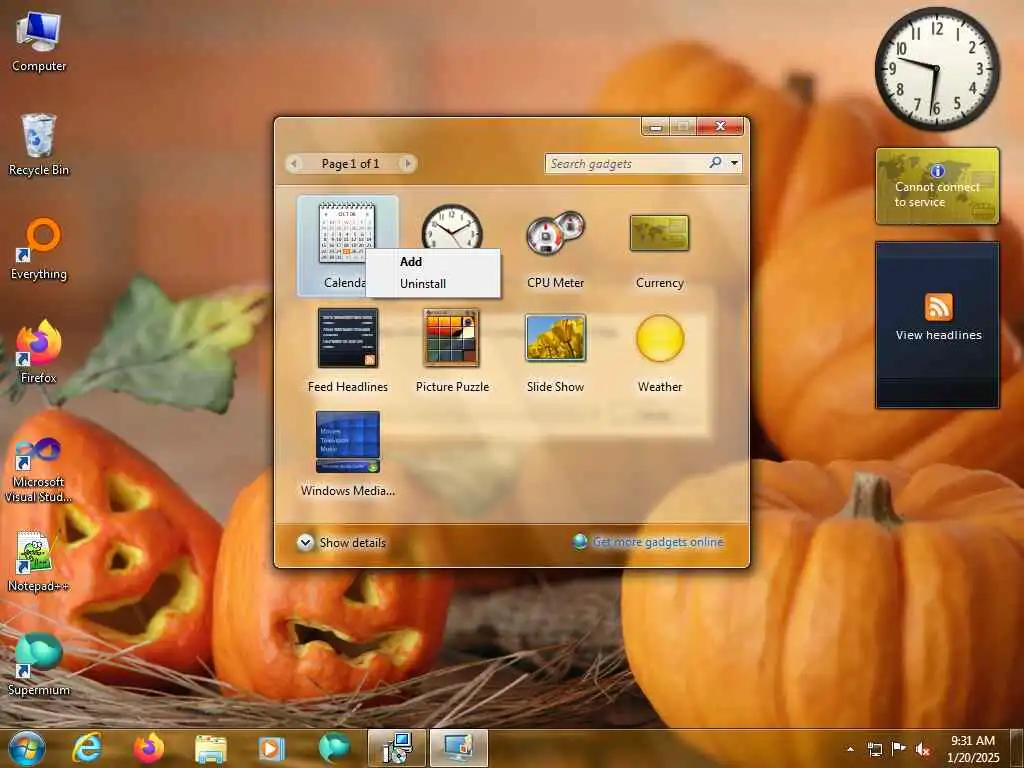Click View headlines in feed gadget
Image resolution: width=1024 pixels, height=768 pixels.
click(x=938, y=335)
